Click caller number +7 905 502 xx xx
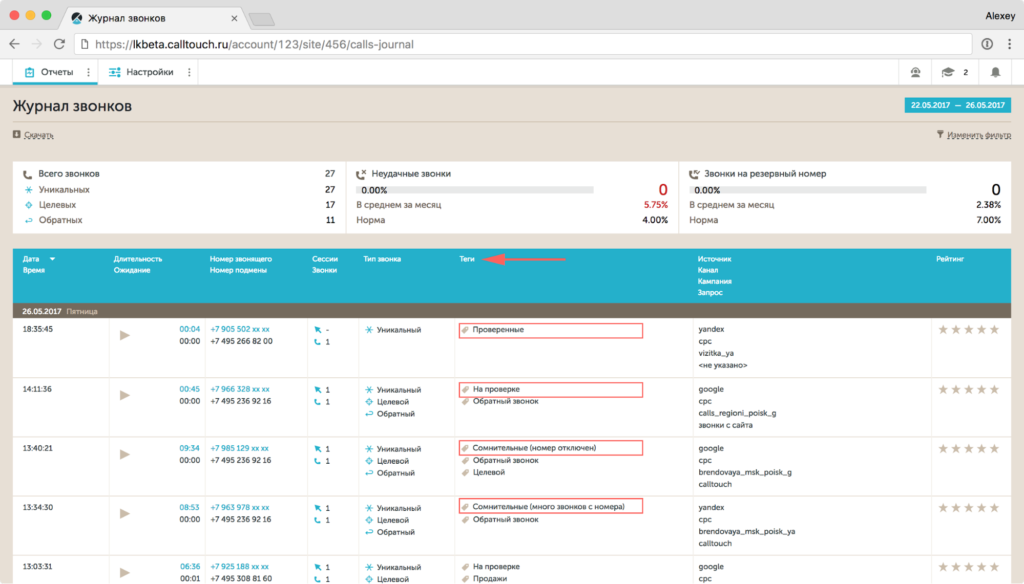The width and height of the screenshot is (1024, 584). tap(239, 329)
